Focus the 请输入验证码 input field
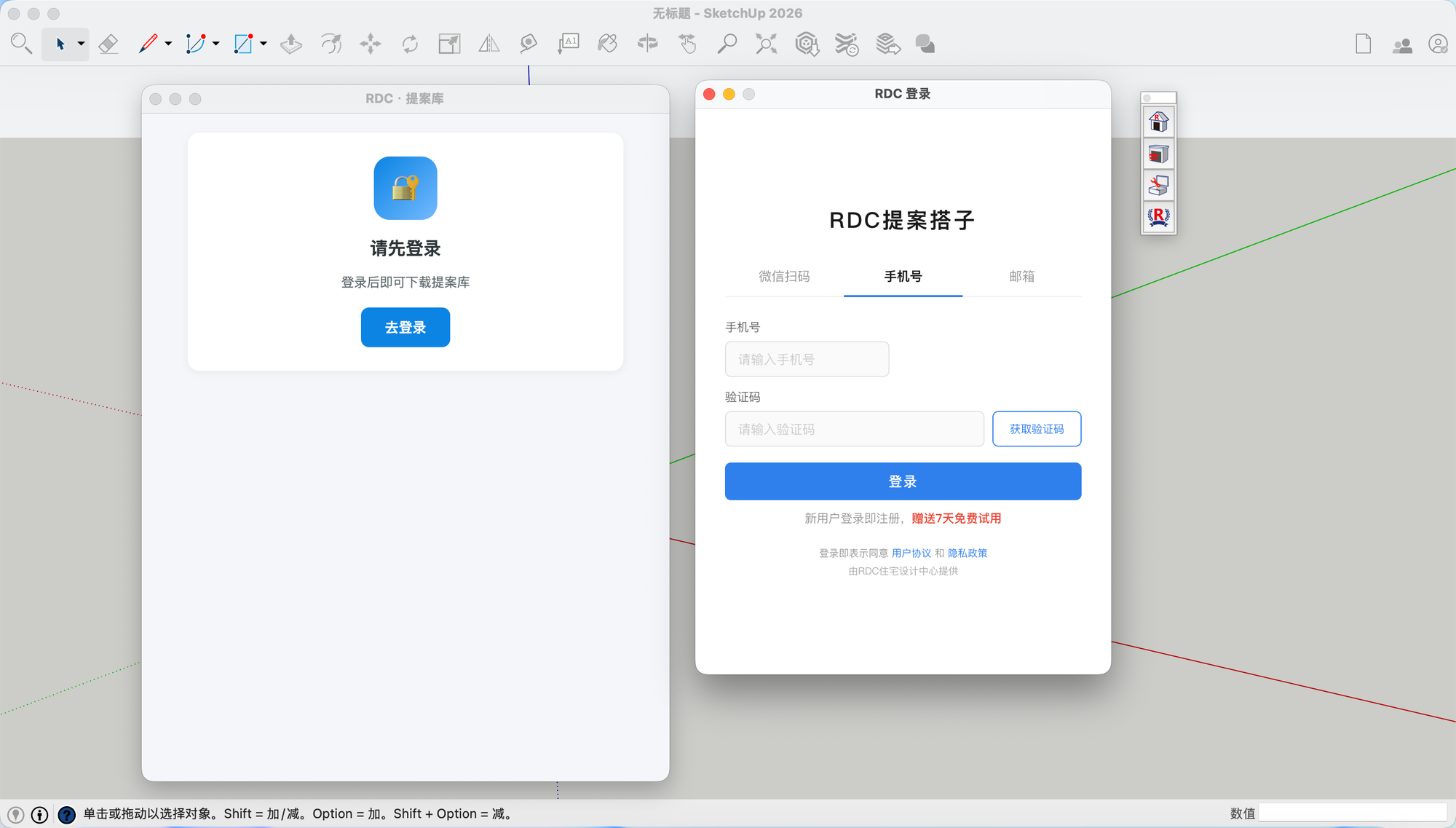This screenshot has height=828, width=1456. (x=854, y=429)
